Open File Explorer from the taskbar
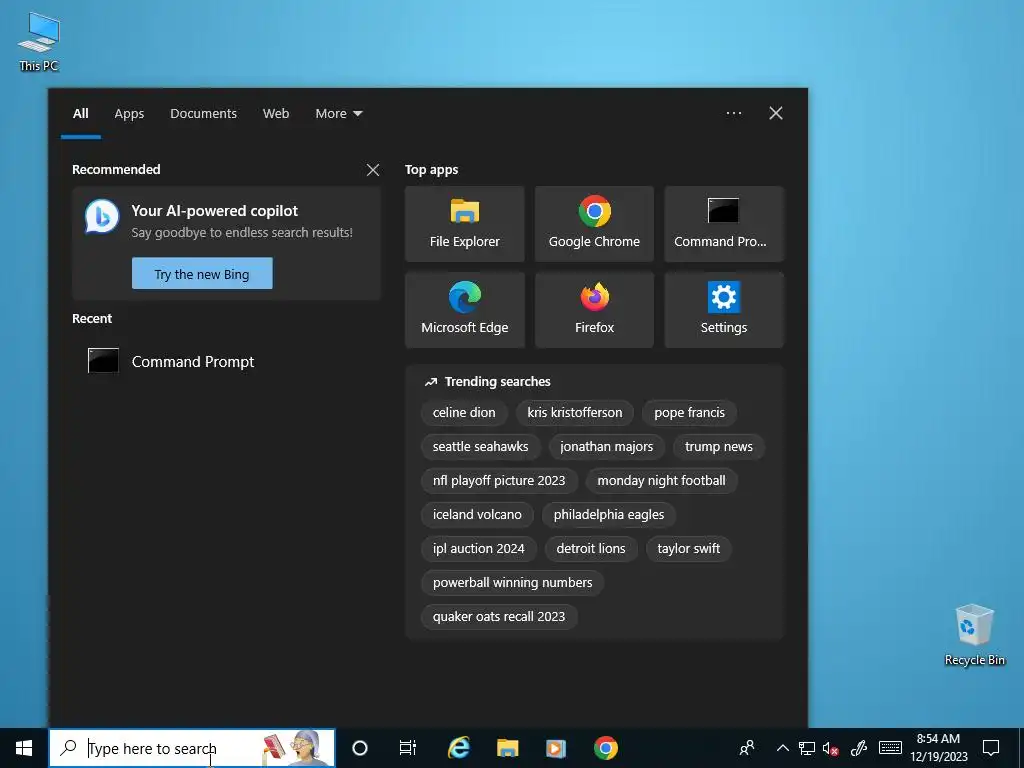The width and height of the screenshot is (1024, 768). click(507, 748)
